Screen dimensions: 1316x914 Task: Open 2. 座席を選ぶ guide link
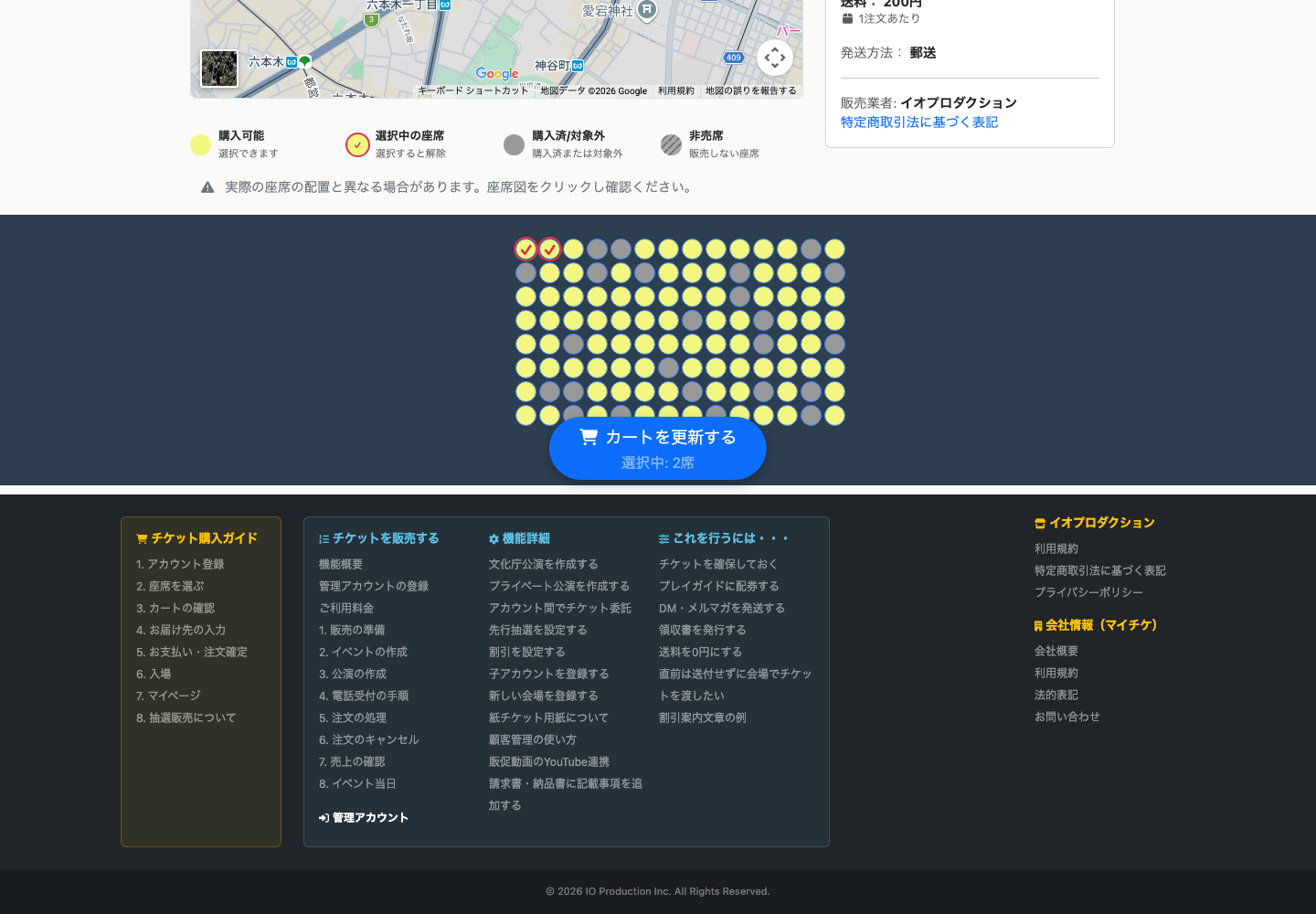[x=170, y=587]
